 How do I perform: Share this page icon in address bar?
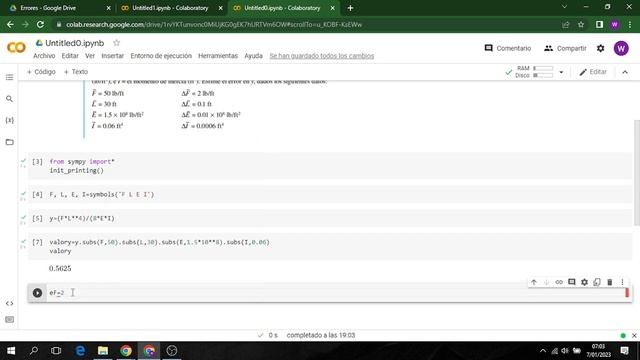pos(566,24)
